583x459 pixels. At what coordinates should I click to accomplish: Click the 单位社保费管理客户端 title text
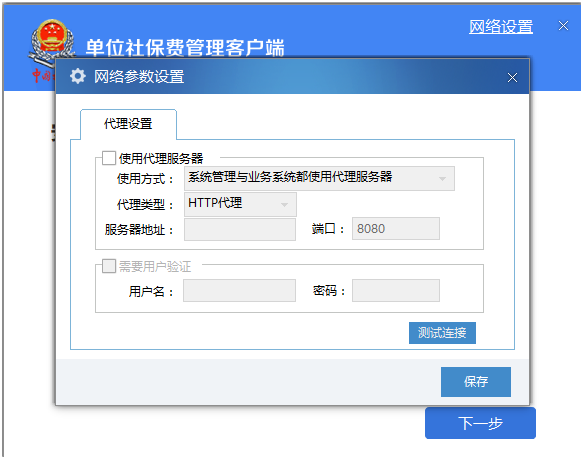185,48
